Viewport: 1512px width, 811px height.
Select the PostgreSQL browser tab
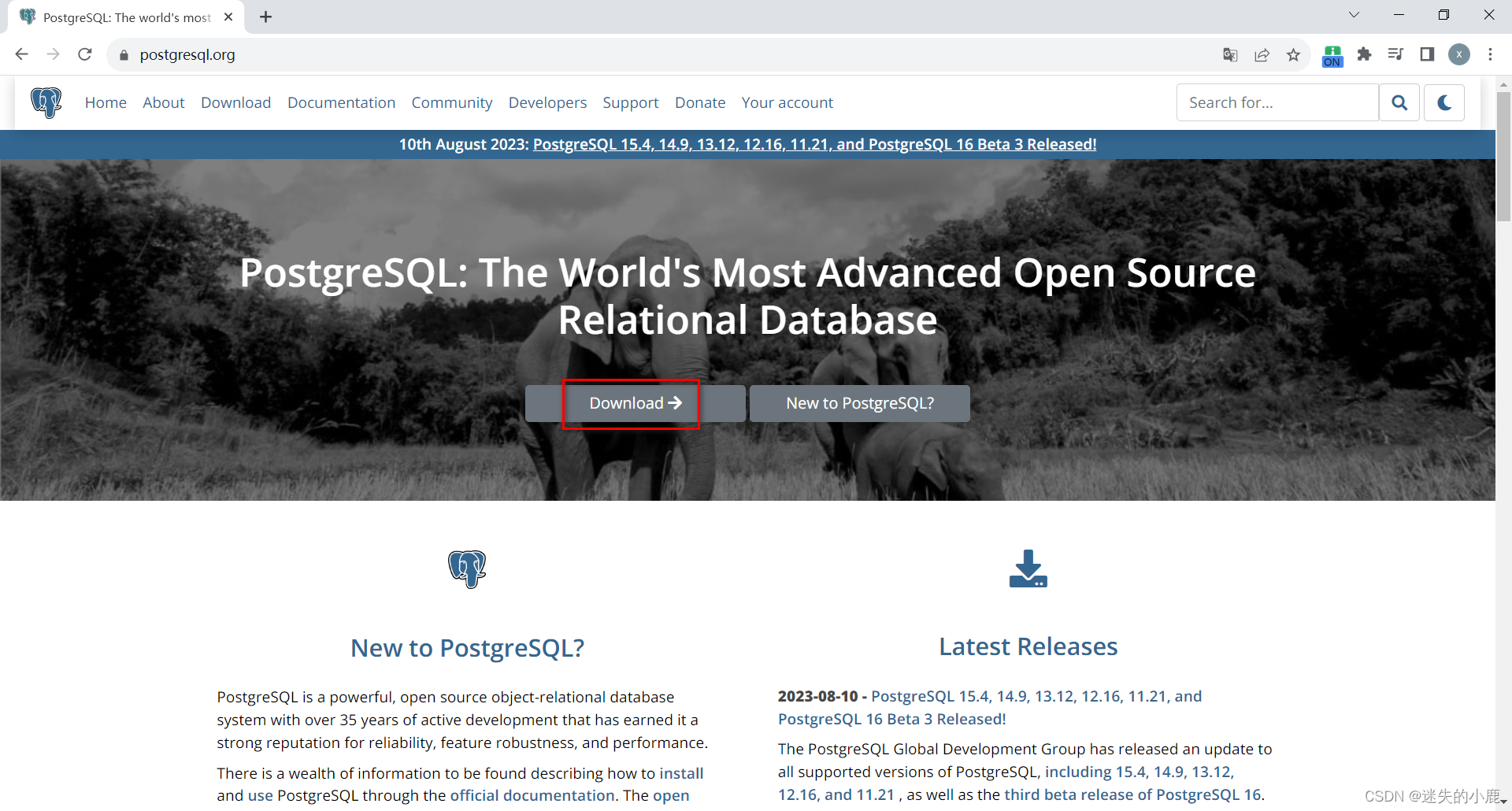[126, 17]
